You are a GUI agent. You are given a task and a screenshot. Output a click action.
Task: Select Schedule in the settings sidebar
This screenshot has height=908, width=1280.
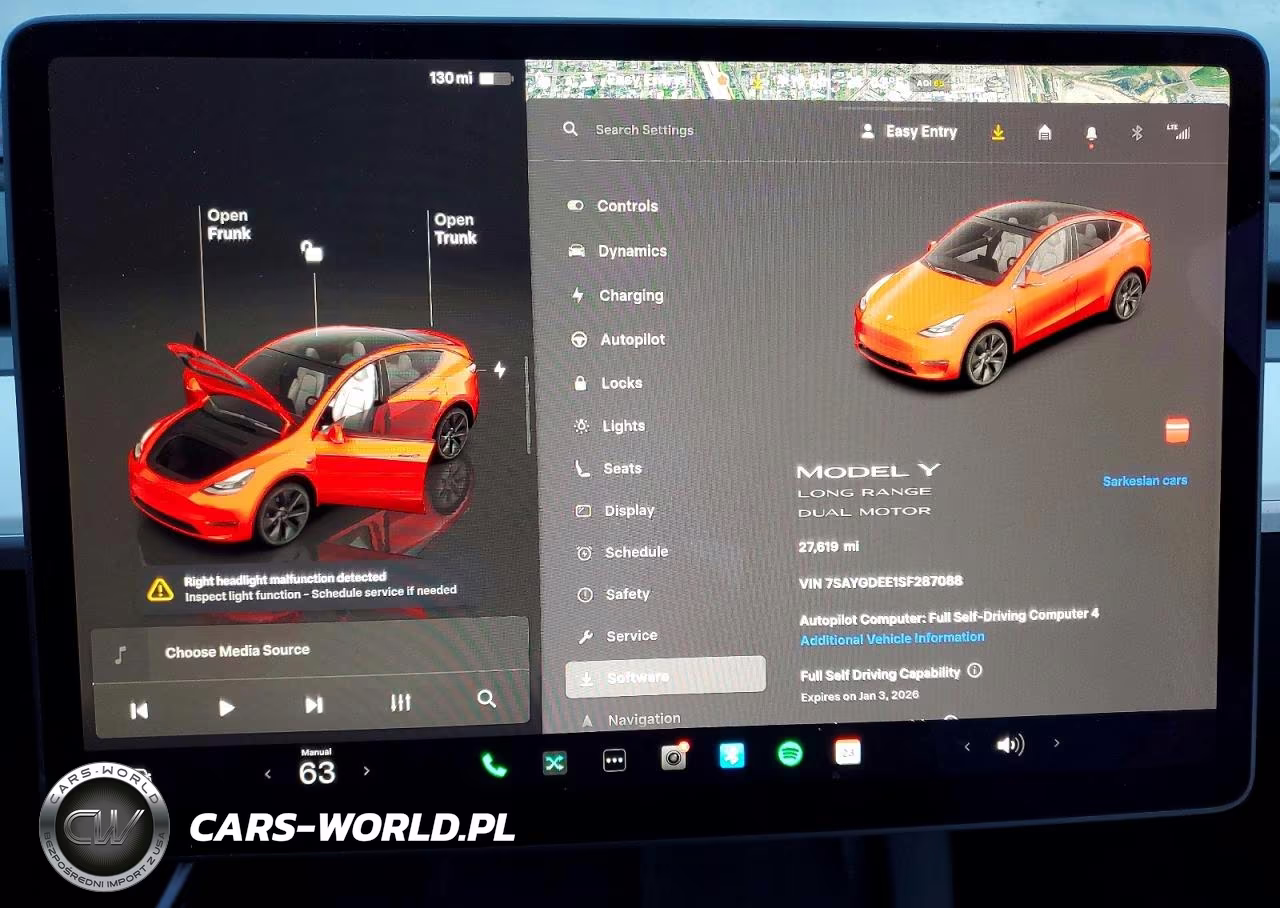click(623, 552)
